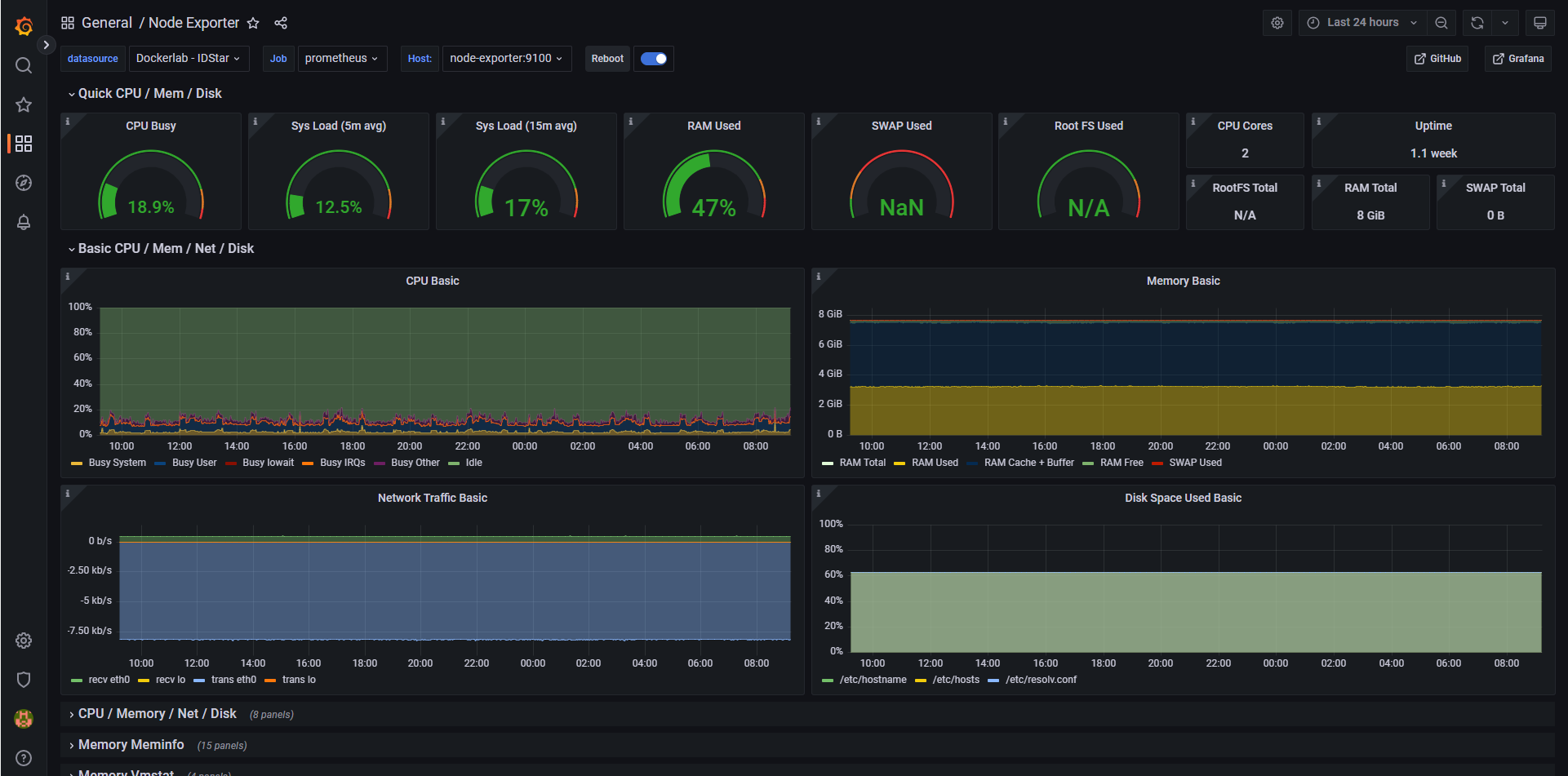Open the Alerting bell icon

point(24,222)
